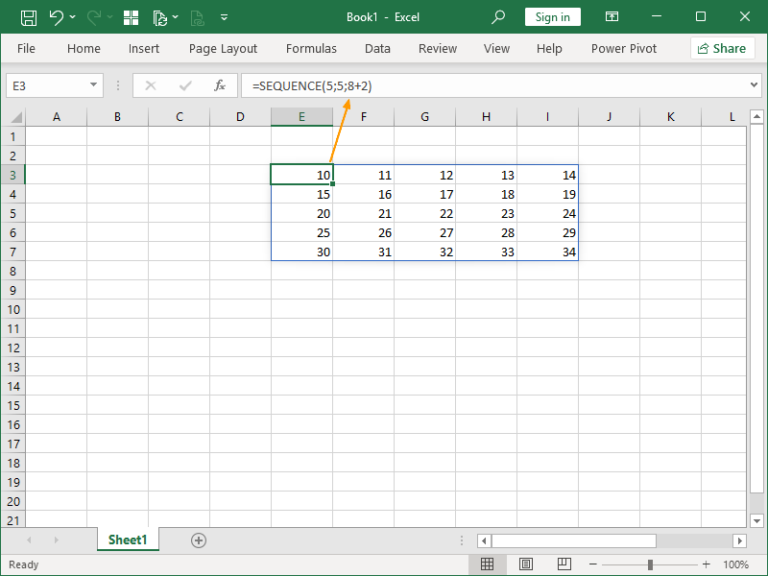Click the Sign in button
Screen dimensions: 768x576
coord(552,17)
